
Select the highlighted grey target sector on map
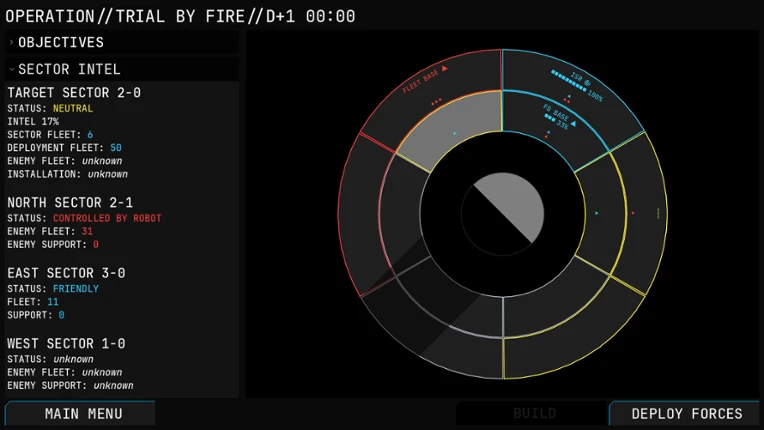tap(453, 124)
